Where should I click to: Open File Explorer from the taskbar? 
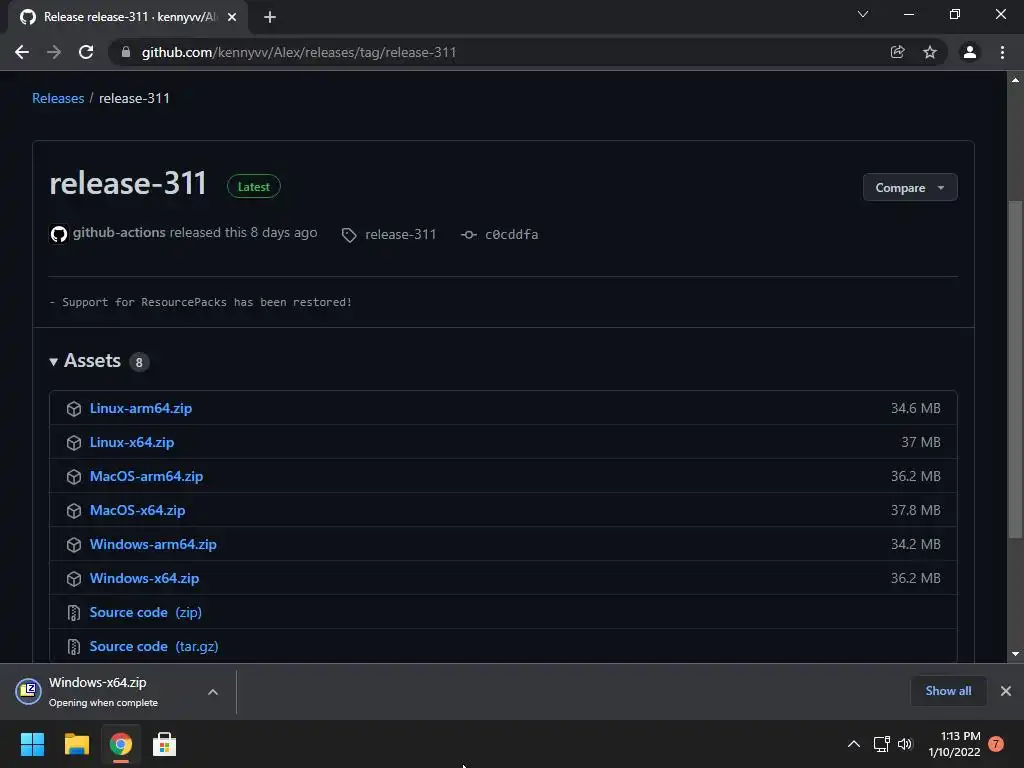(x=76, y=744)
